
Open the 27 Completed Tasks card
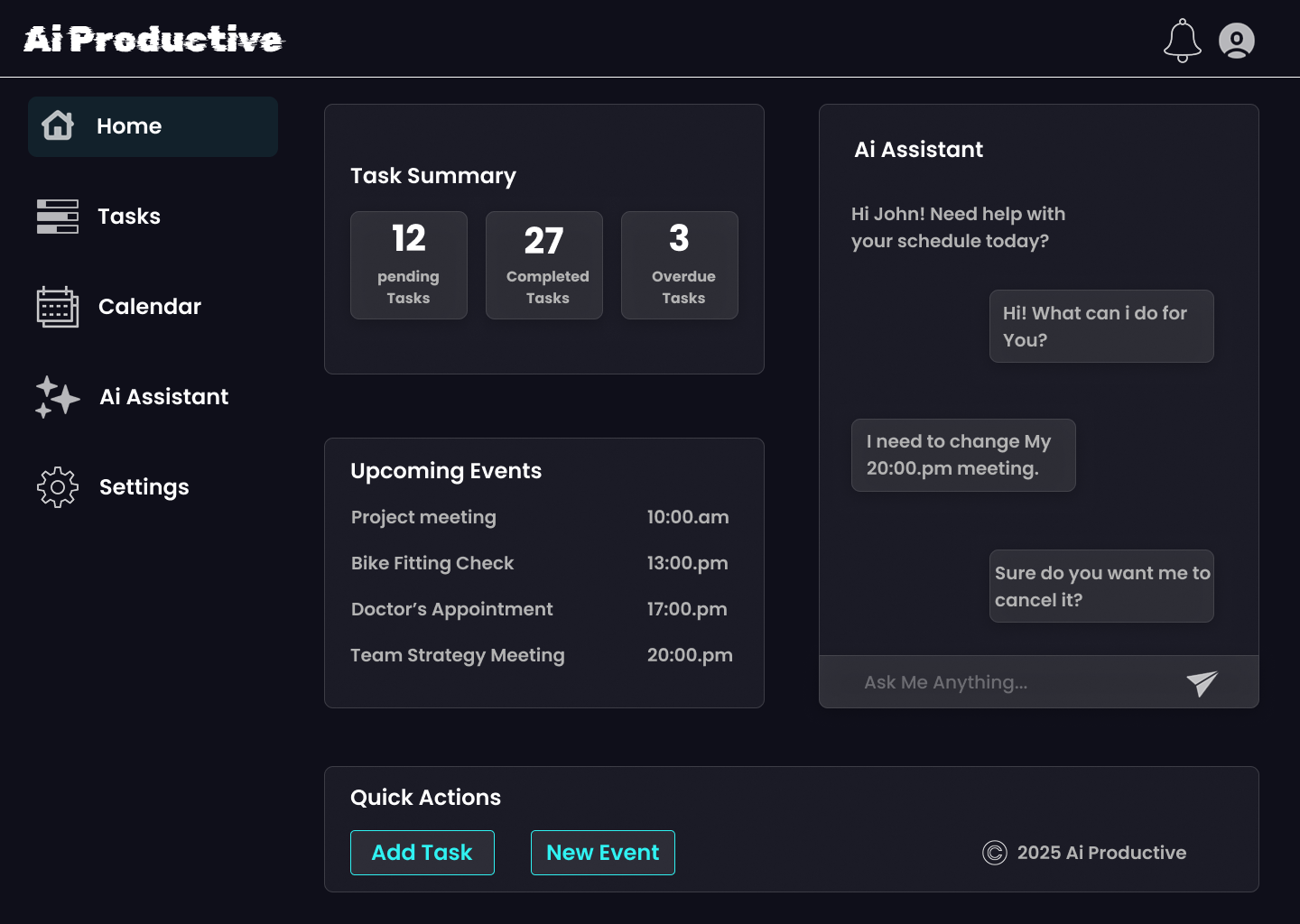click(x=544, y=265)
